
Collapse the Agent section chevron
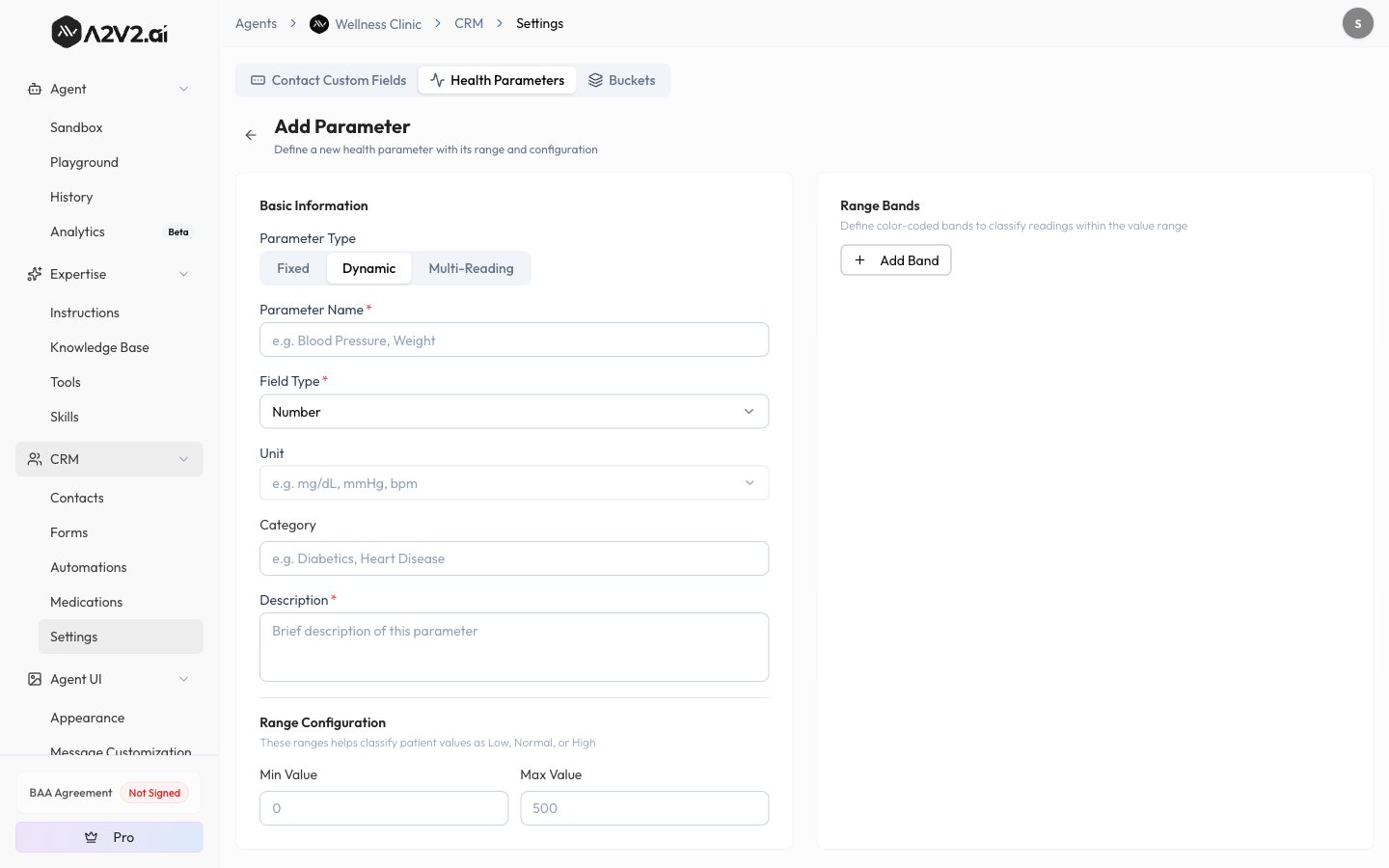pyautogui.click(x=184, y=89)
